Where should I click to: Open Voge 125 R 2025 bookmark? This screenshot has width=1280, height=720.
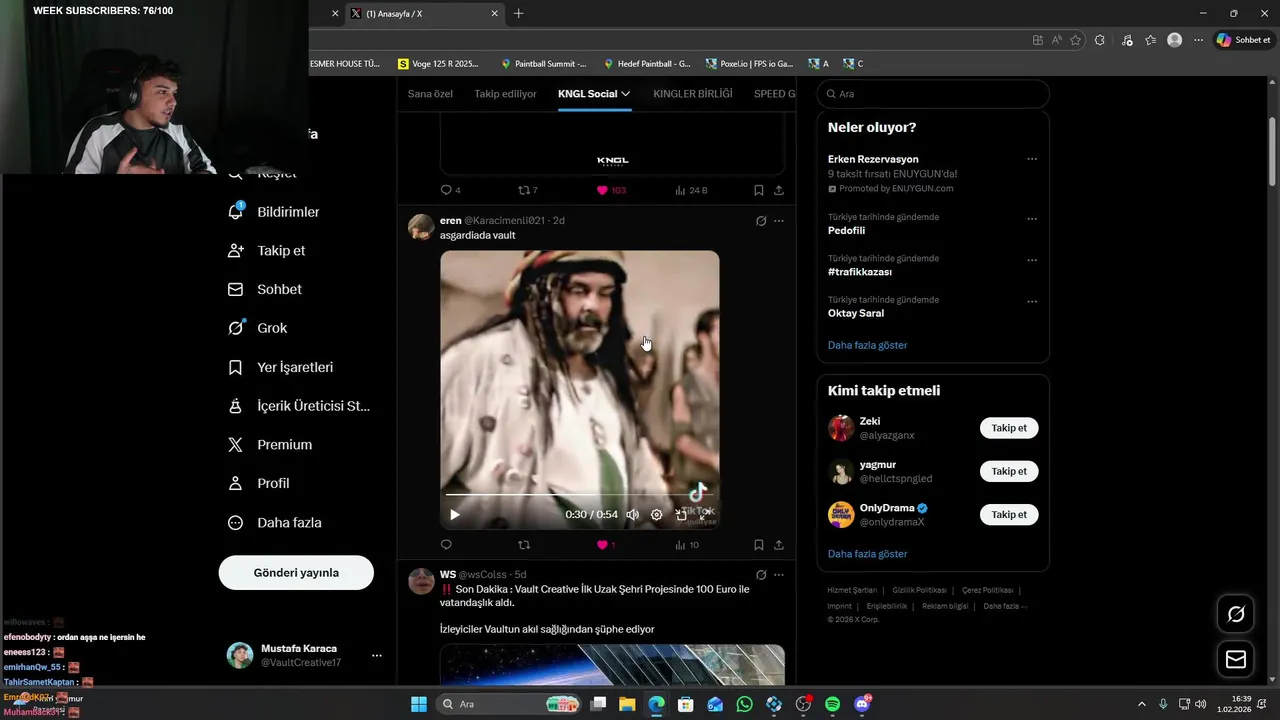pyautogui.click(x=439, y=63)
